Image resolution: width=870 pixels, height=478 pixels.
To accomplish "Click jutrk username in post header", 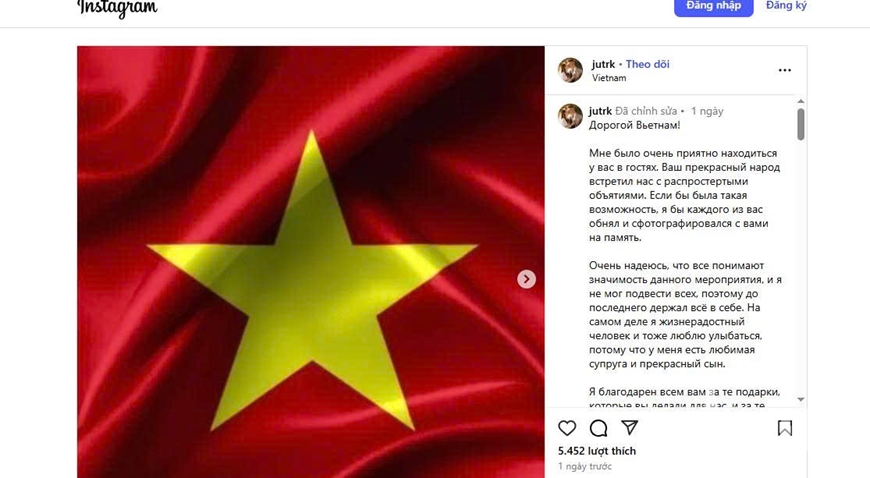I will (603, 64).
